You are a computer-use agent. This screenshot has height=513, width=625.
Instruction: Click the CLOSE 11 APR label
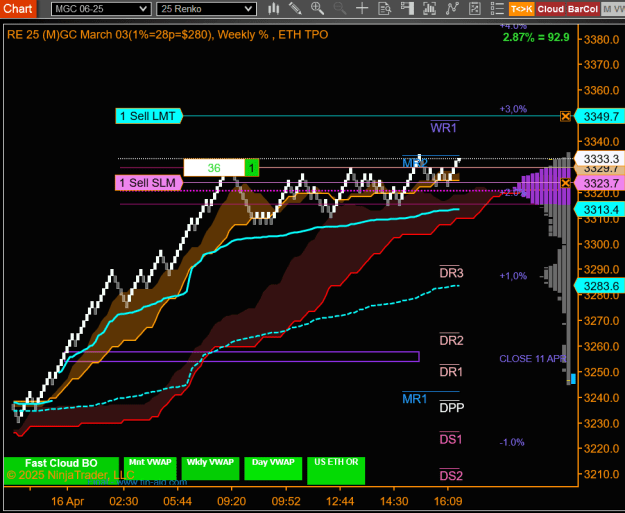click(533, 359)
